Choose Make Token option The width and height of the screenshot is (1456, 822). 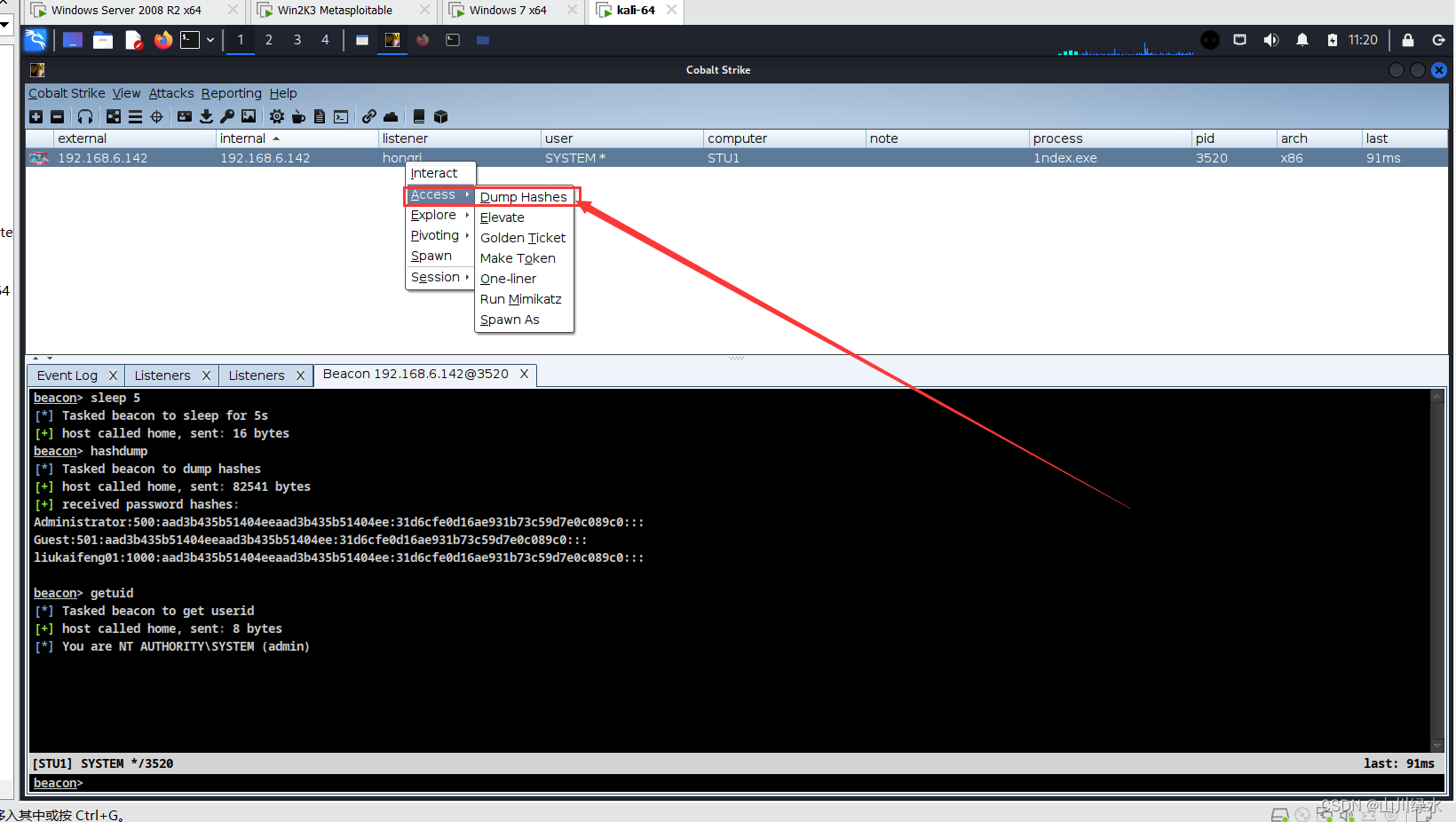tap(524, 258)
